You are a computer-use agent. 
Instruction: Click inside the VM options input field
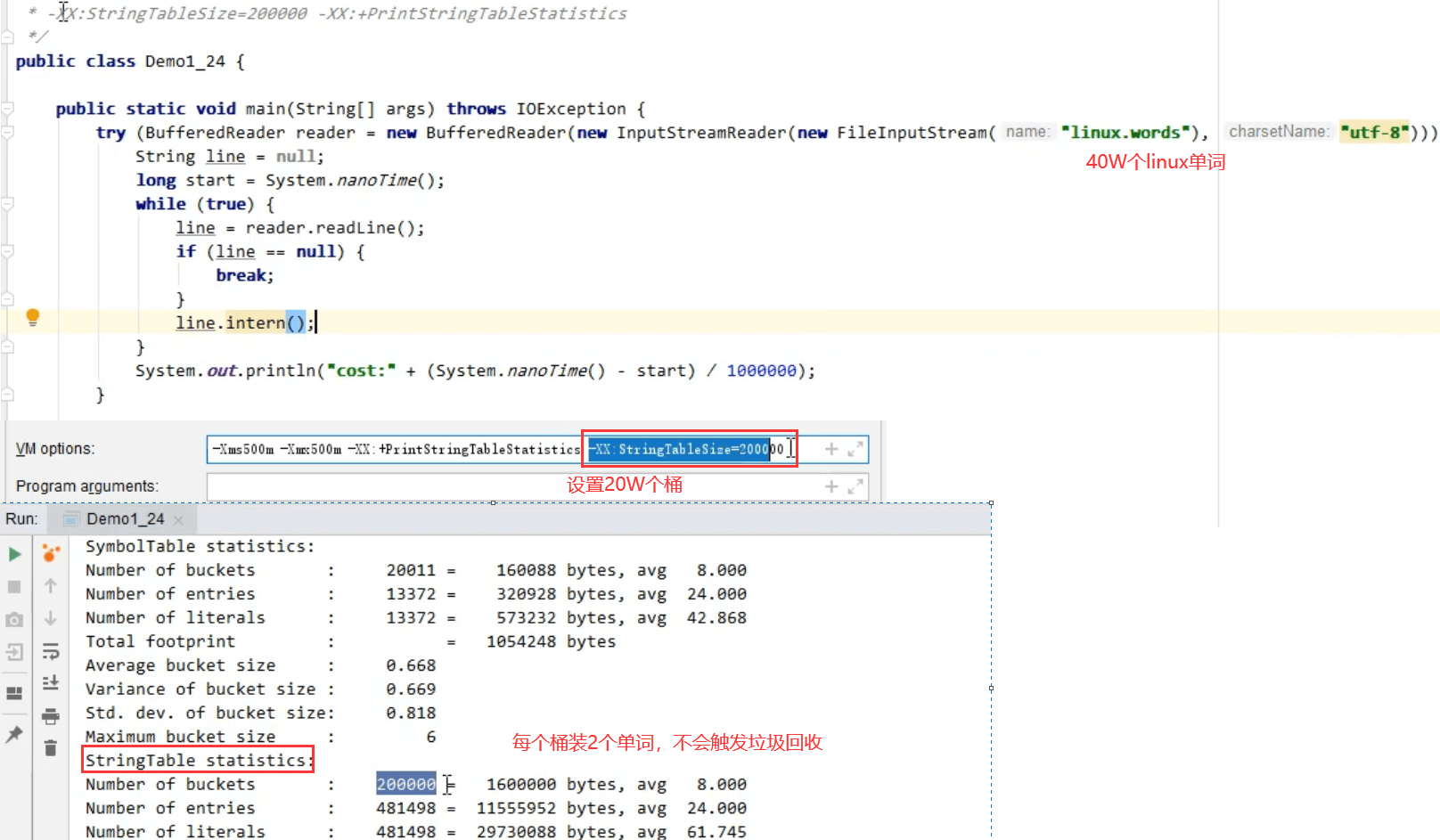[537, 449]
